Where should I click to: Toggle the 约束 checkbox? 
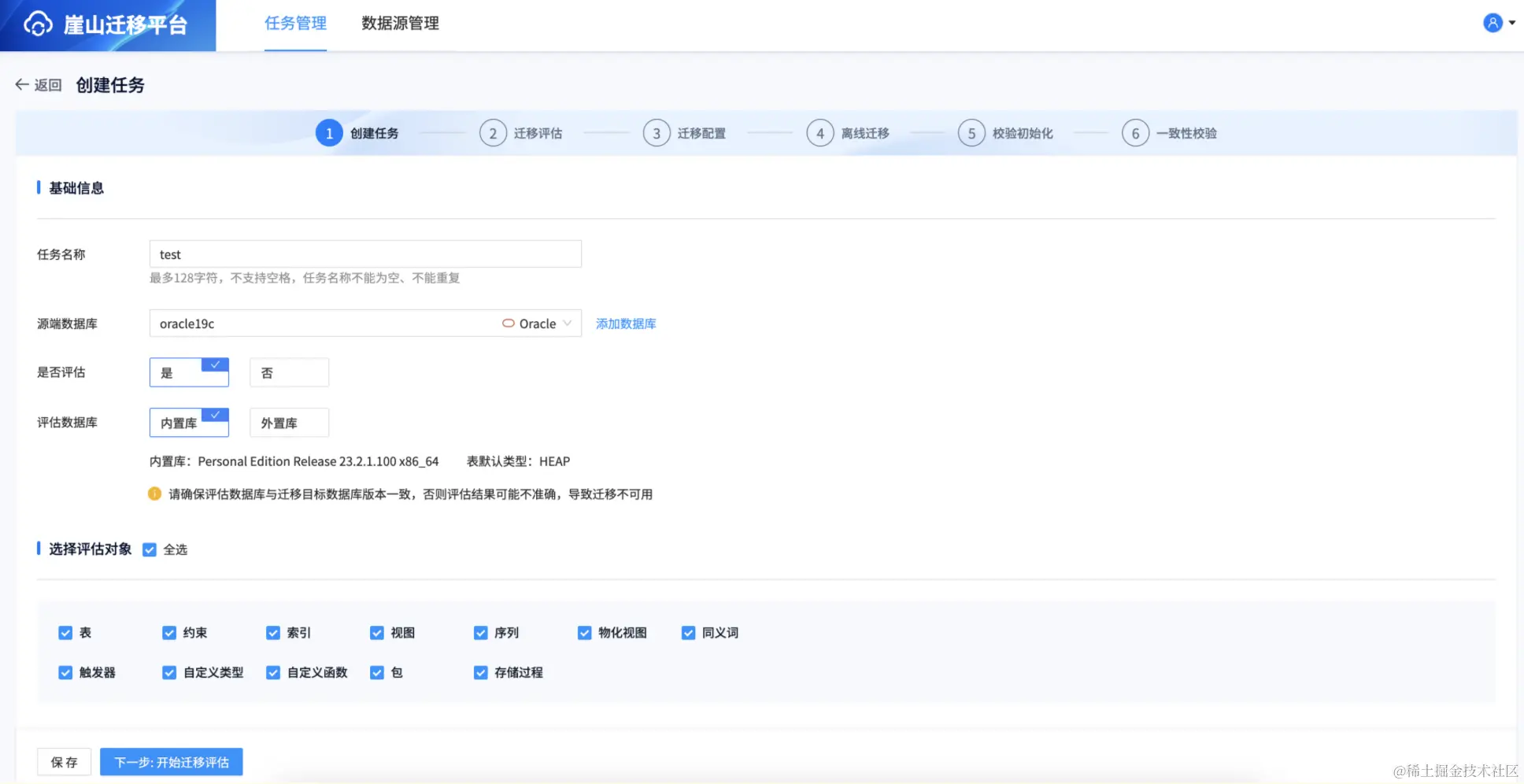tap(169, 633)
